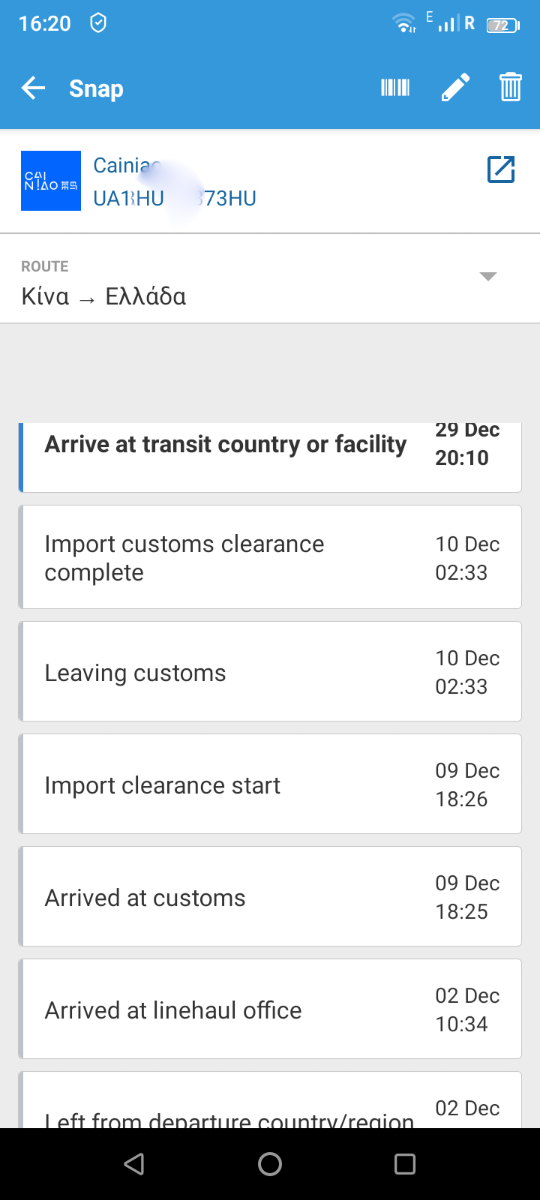Tap Import clearance start event
This screenshot has width=540, height=1200.
[x=270, y=785]
